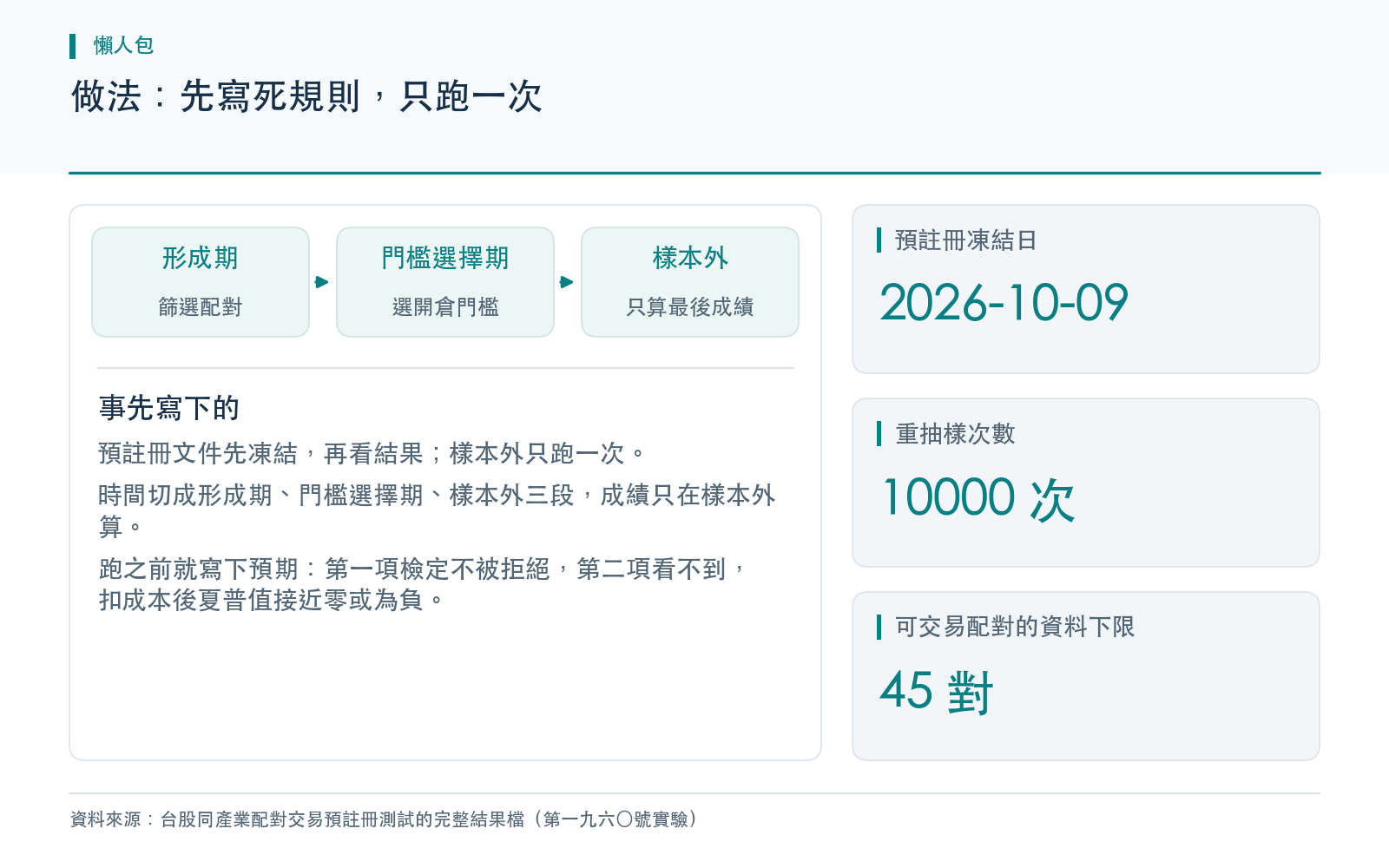Click the title 做法：先寫死規則，只跑一次
The image size is (1389, 868).
[306, 96]
